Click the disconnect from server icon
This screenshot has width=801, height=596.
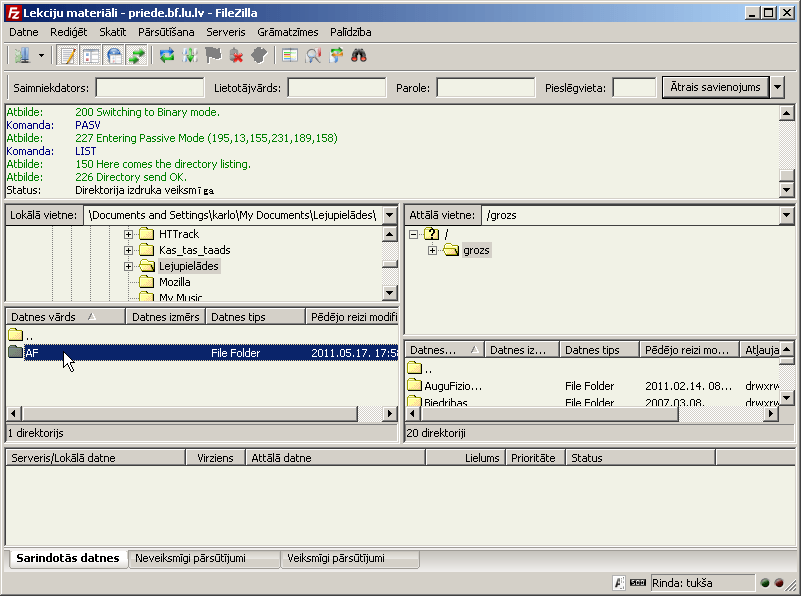[236, 55]
